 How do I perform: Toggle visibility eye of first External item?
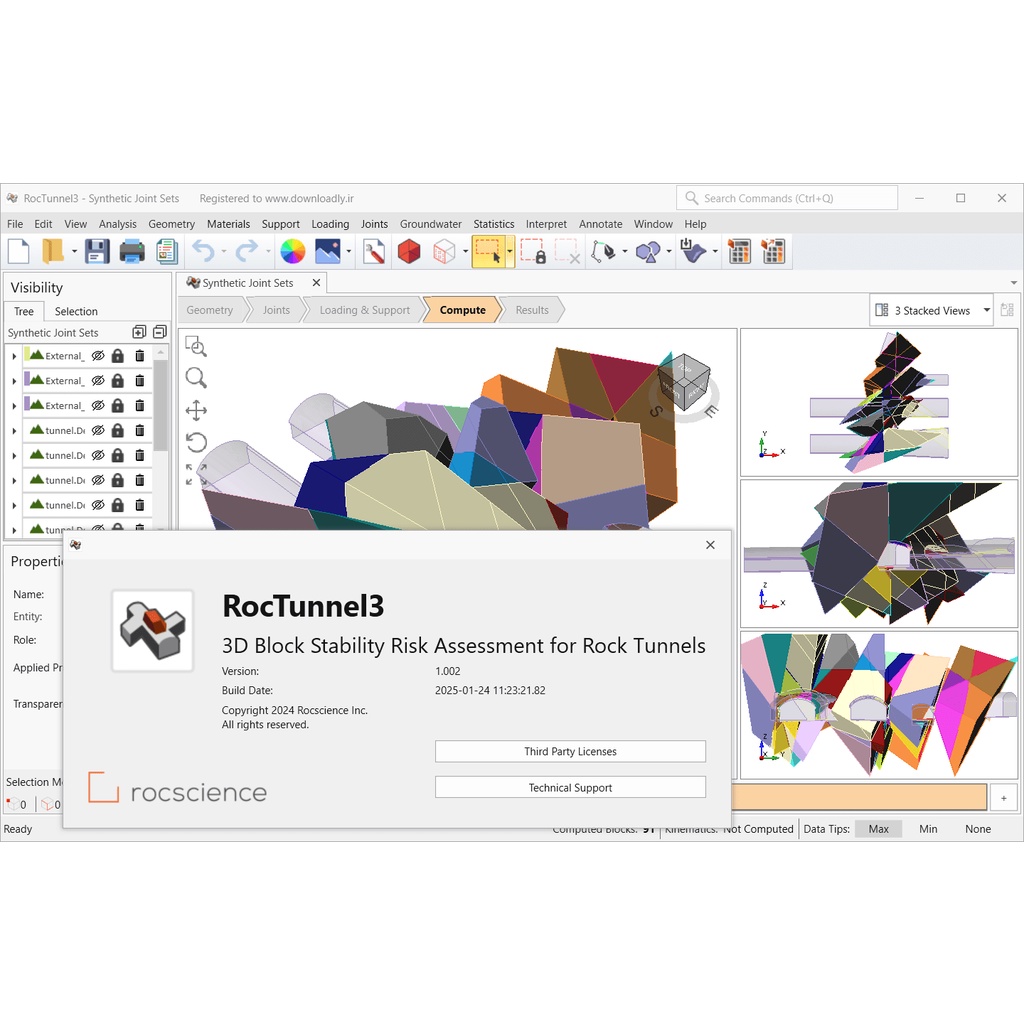(98, 356)
